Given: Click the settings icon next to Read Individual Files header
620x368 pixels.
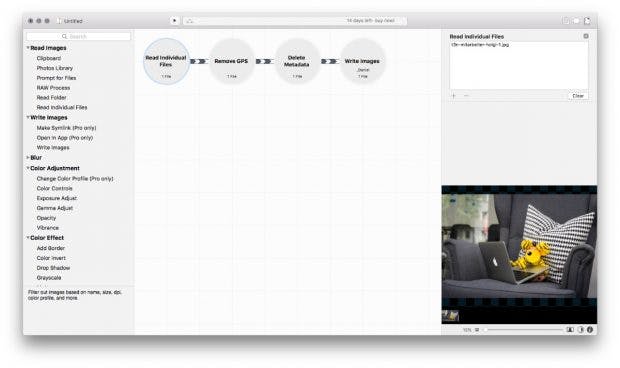Looking at the screenshot, I should pos(586,36).
